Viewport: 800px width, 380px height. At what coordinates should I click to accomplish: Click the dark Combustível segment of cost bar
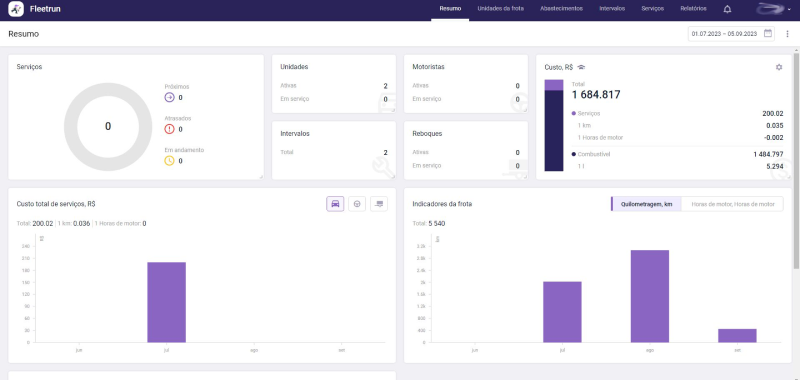tap(554, 131)
